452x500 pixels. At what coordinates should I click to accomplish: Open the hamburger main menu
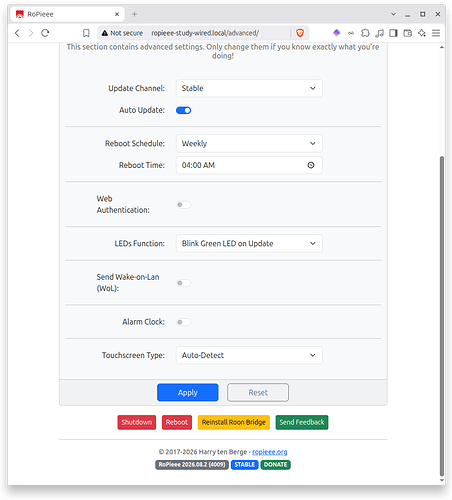coord(436,33)
